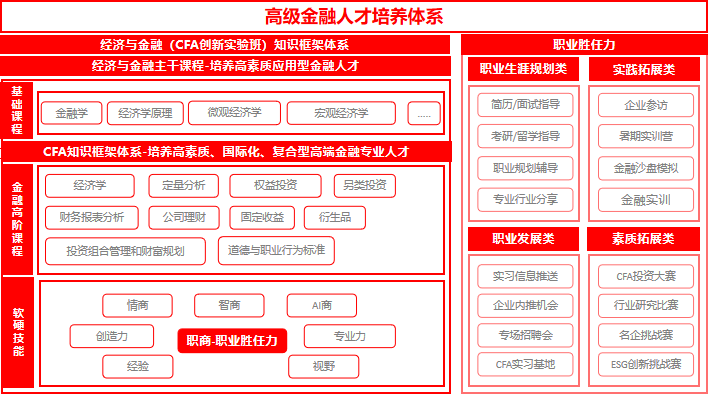
Task: Select the 专场招聘会 item
Action: (x=525, y=336)
